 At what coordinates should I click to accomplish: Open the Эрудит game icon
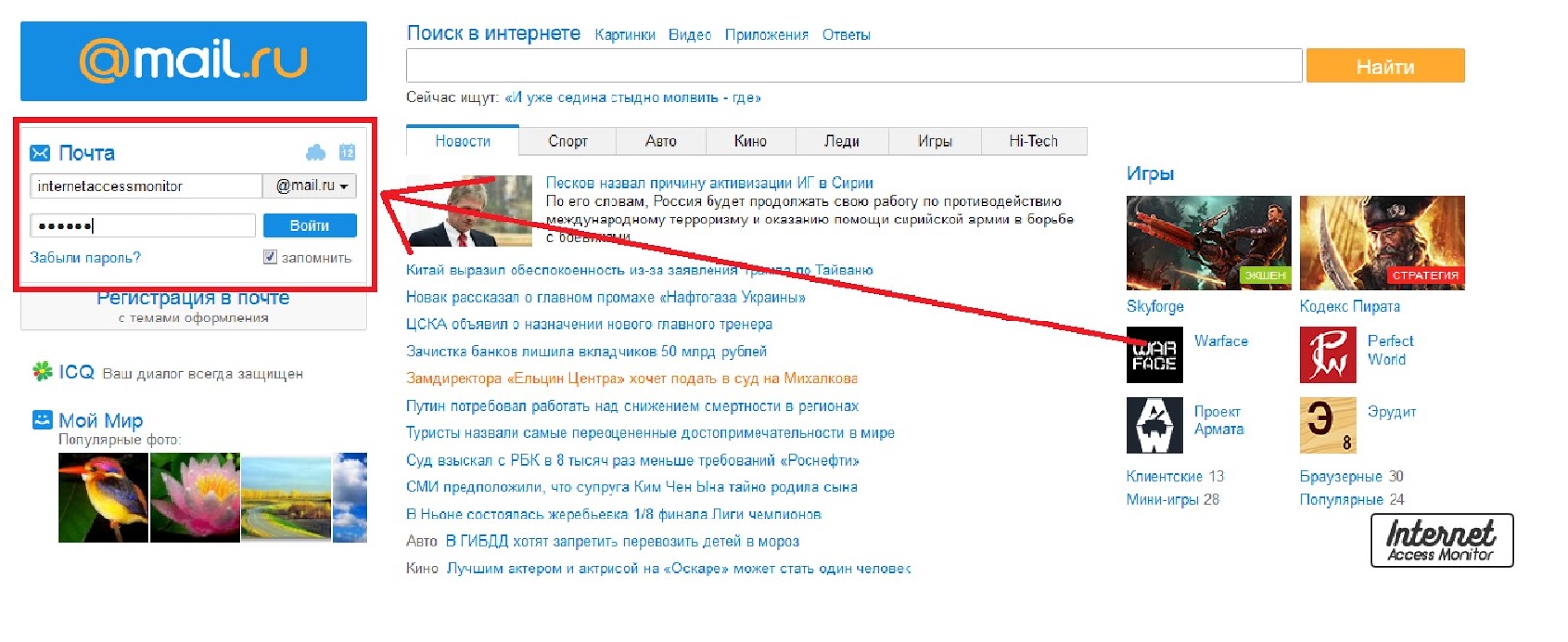1328,425
